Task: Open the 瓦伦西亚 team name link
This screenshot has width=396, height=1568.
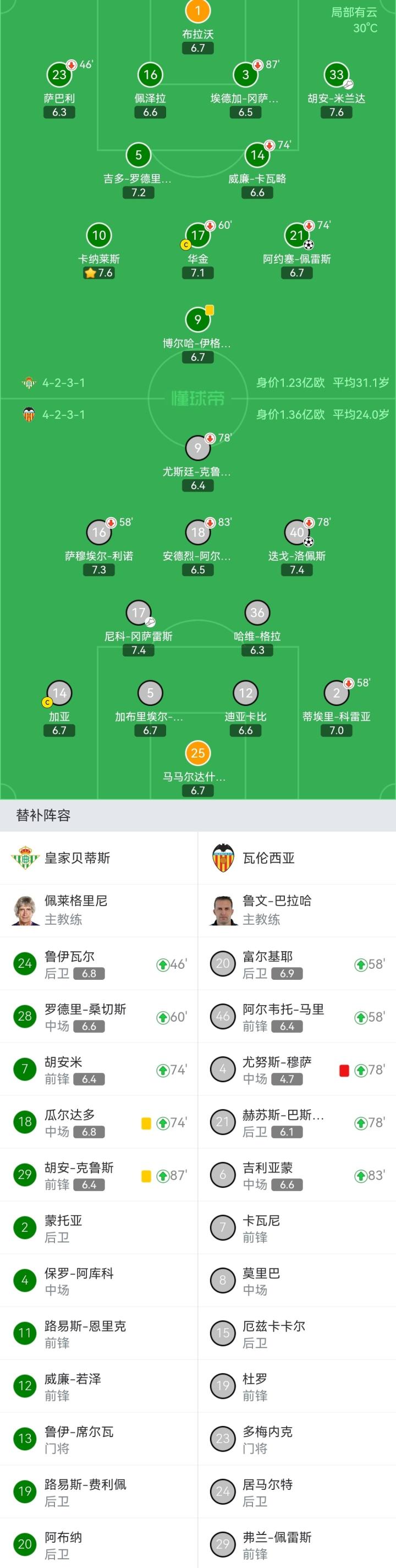Action: pos(268,858)
